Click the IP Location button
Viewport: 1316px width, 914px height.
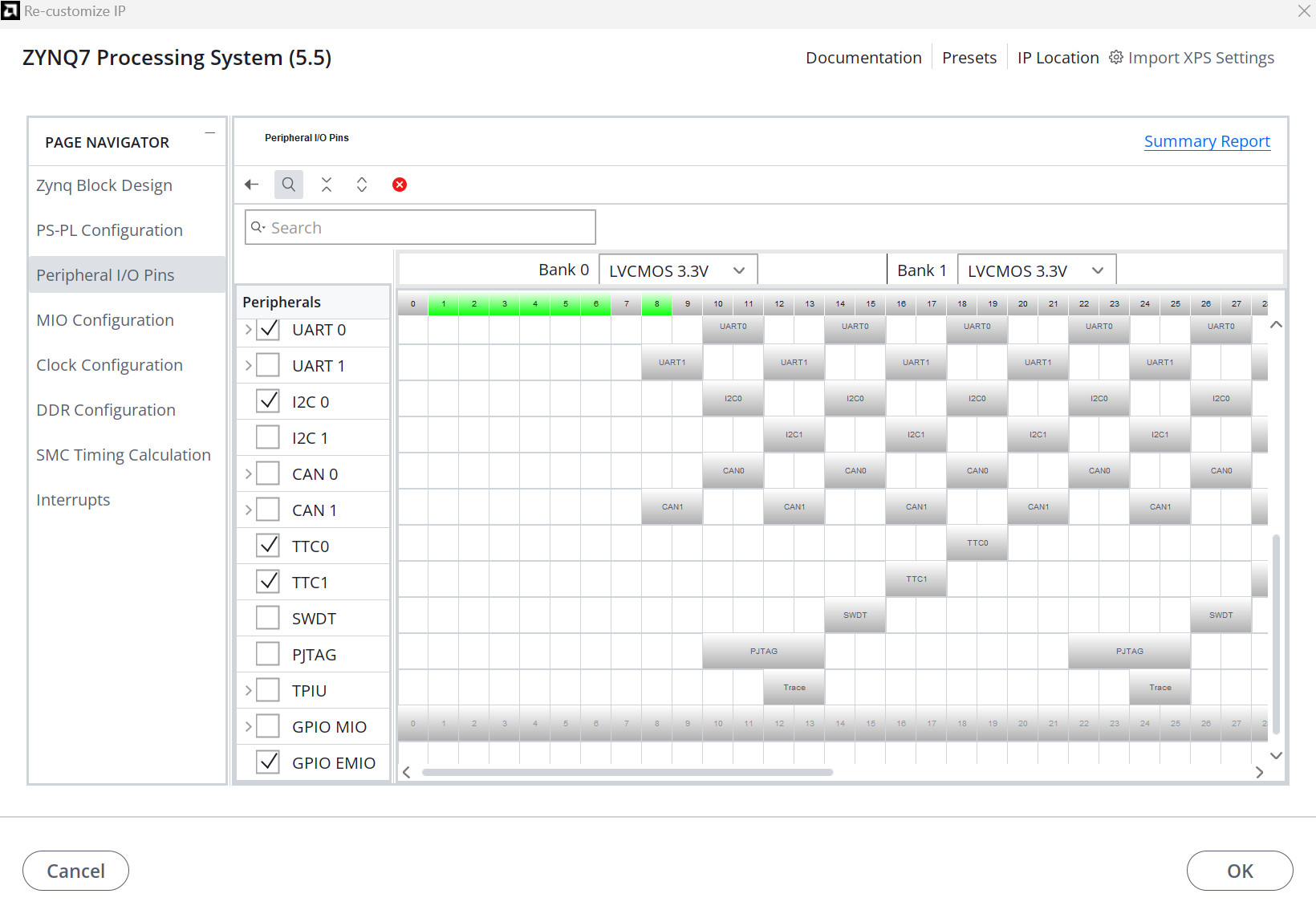pos(1058,58)
